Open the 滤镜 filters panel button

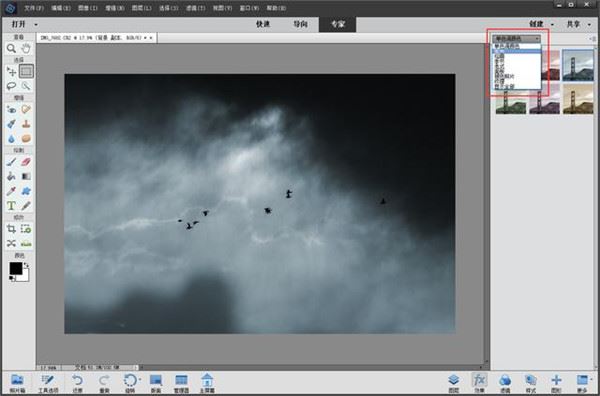[505, 384]
